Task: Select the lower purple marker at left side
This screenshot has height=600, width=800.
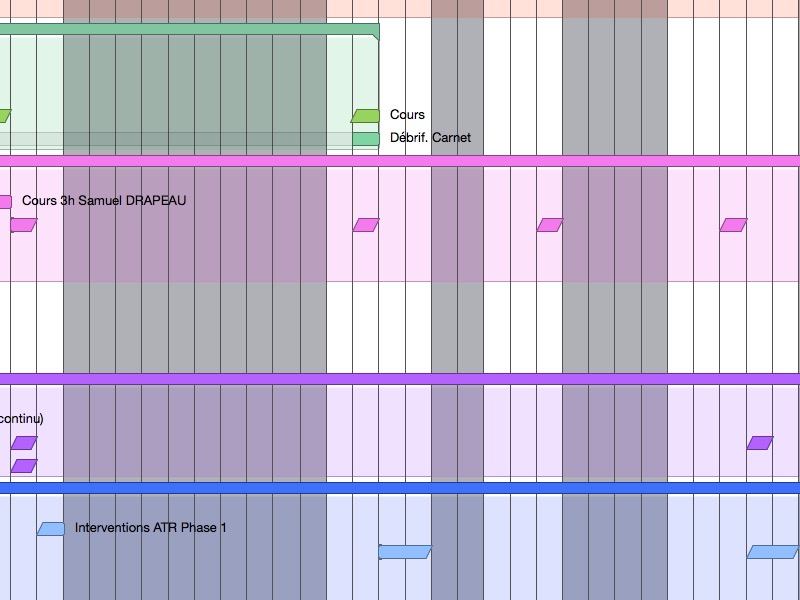Action: coord(23,466)
